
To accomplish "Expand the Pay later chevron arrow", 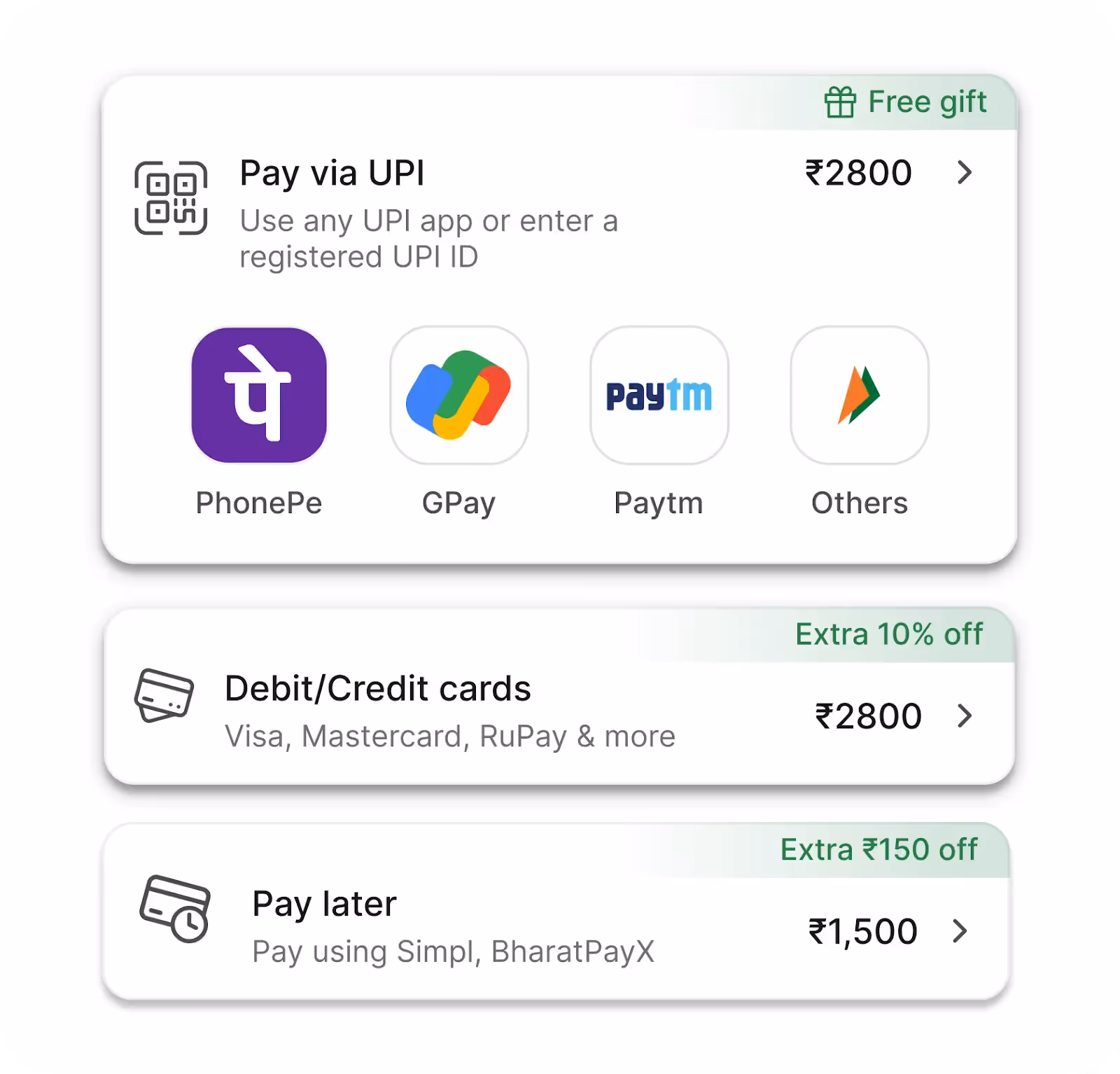I will [960, 930].
